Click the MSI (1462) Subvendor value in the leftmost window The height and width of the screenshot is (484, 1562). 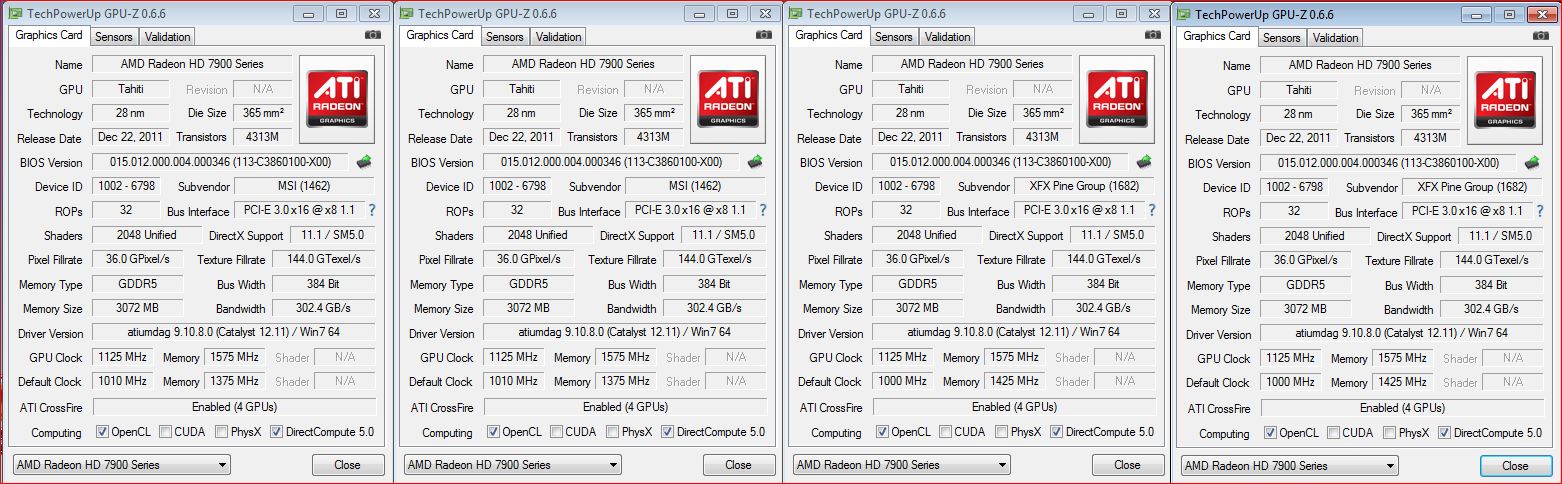coord(304,186)
